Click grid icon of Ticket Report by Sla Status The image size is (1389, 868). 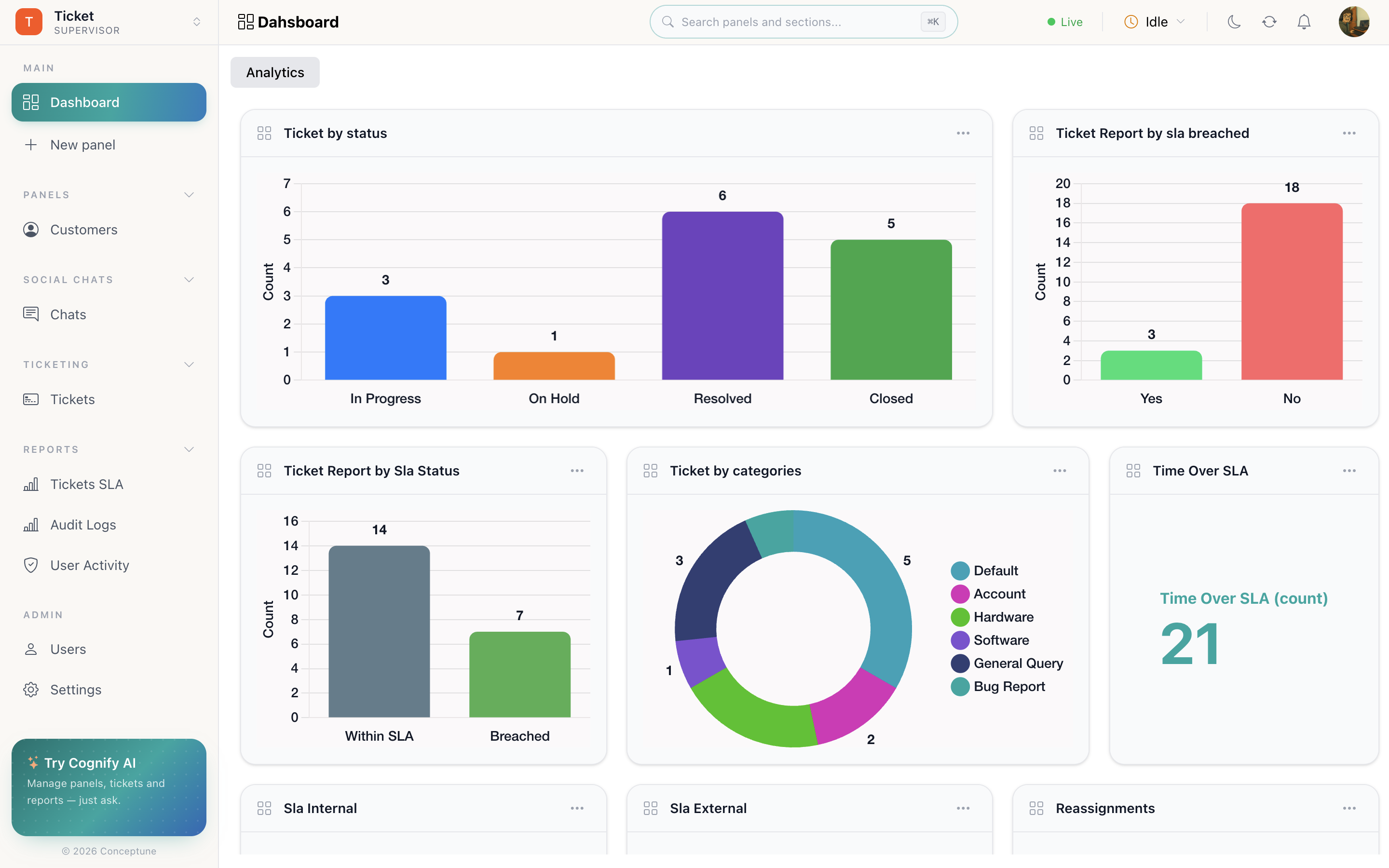coord(264,471)
